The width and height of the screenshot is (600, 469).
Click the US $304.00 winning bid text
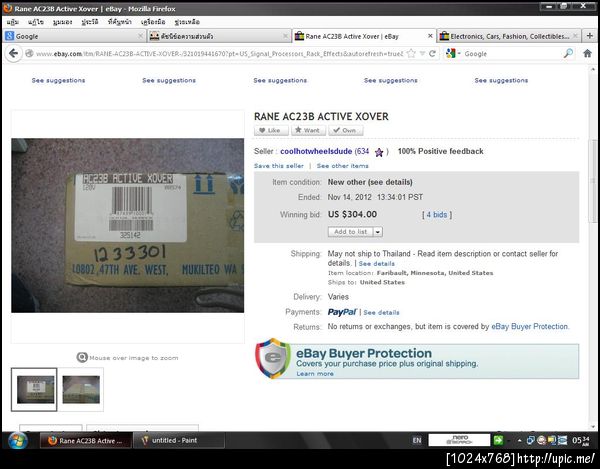tap(352, 214)
